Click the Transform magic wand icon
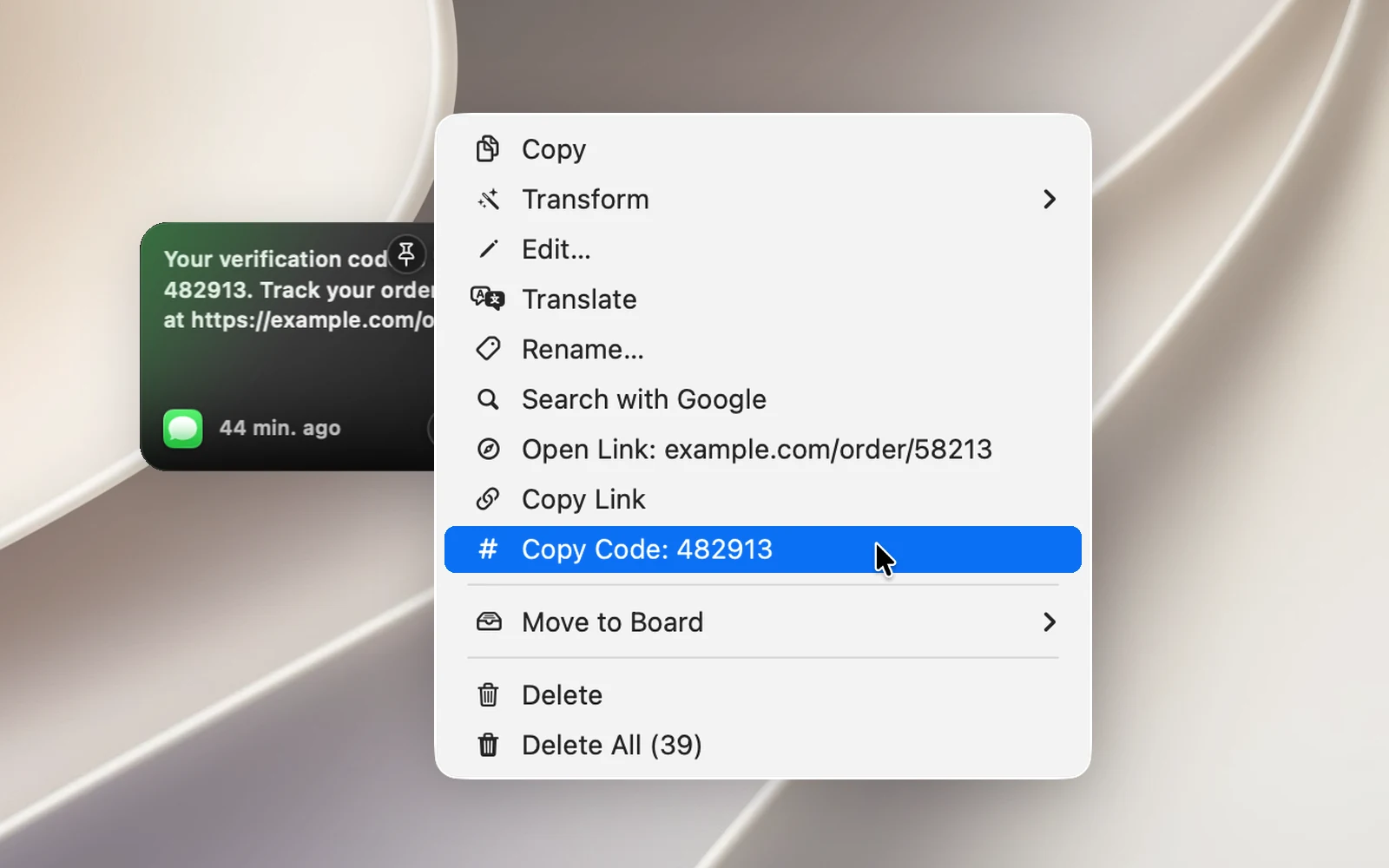Viewport: 1389px width, 868px height. pos(488,200)
